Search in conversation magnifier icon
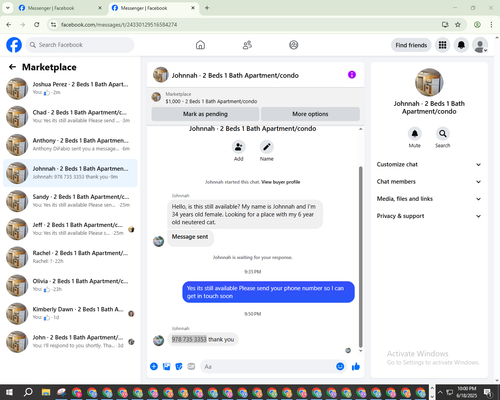Viewport: 500px width, 400px height. 443,134
